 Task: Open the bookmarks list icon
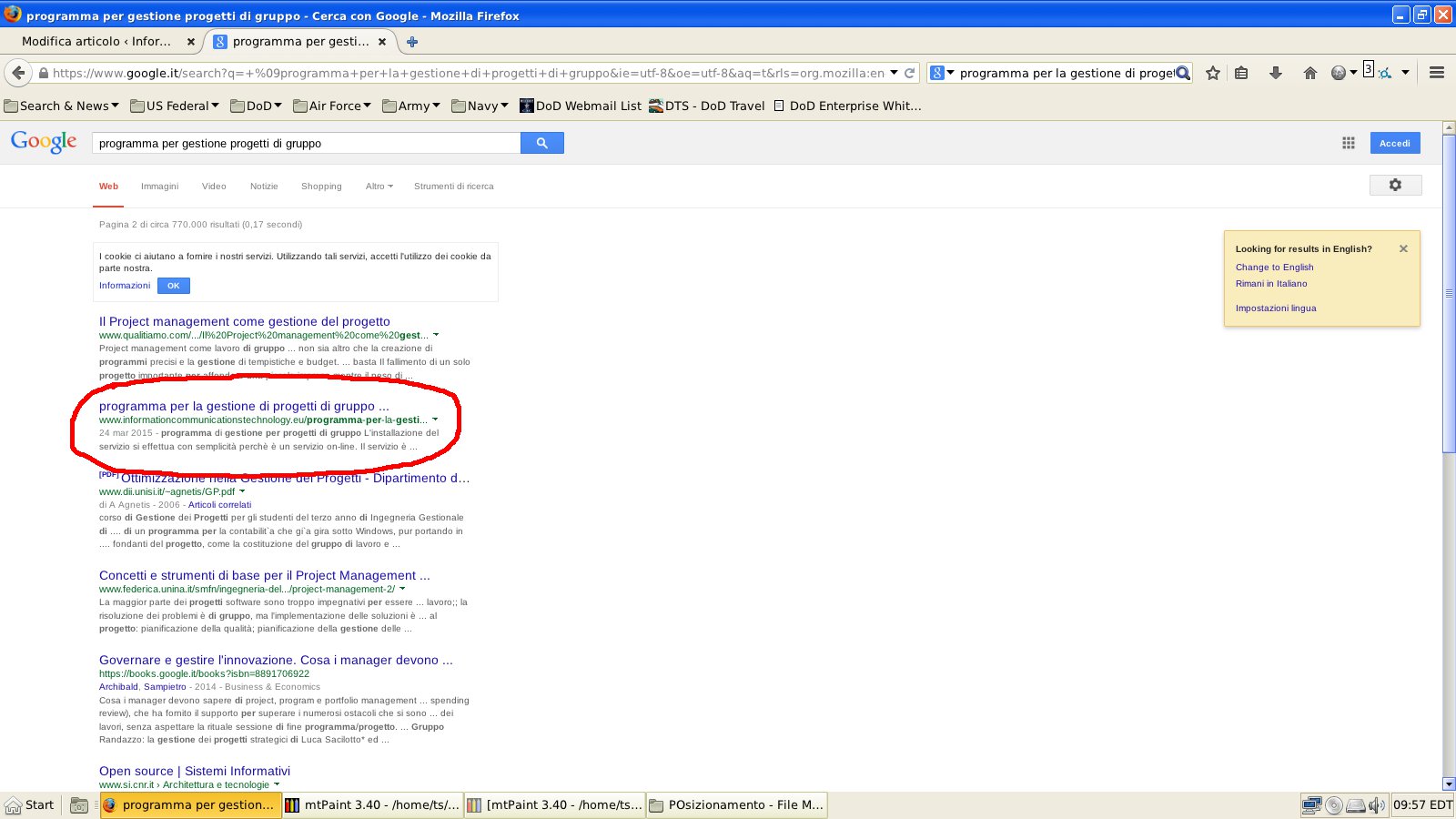(1241, 73)
